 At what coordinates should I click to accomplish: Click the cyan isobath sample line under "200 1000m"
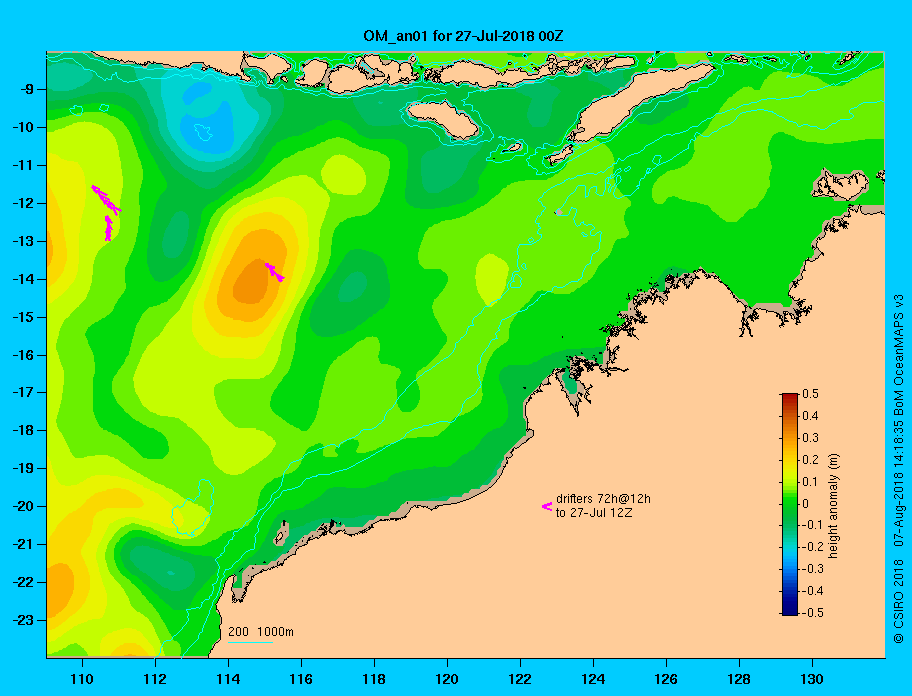point(250,642)
